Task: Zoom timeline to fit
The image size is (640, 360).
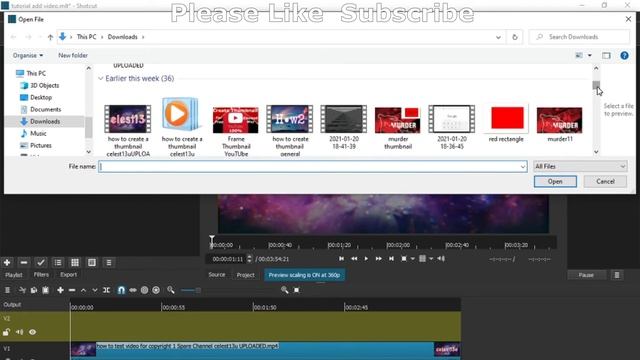Action: [x=297, y=290]
